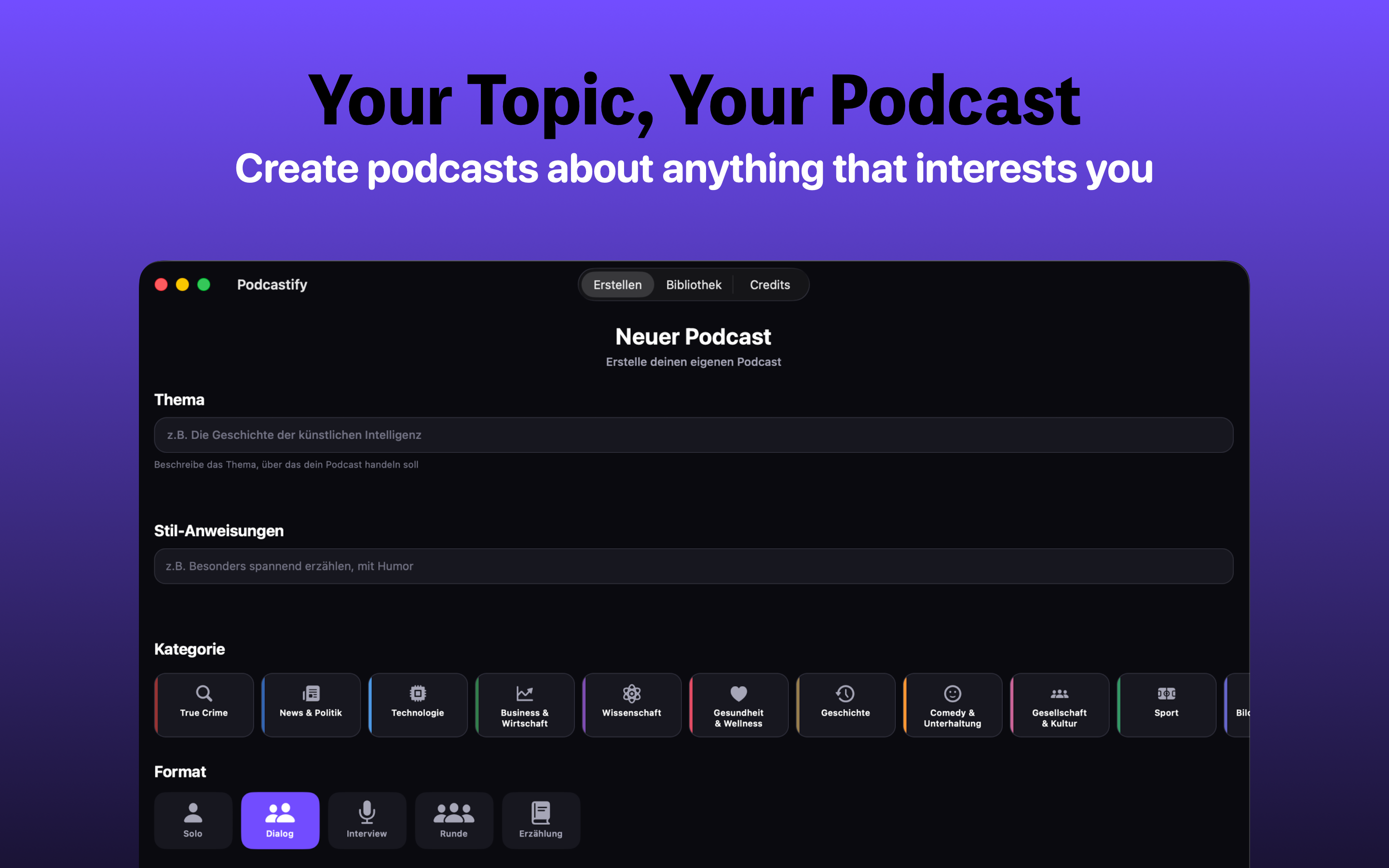Minimize window using the yellow button

tap(182, 285)
